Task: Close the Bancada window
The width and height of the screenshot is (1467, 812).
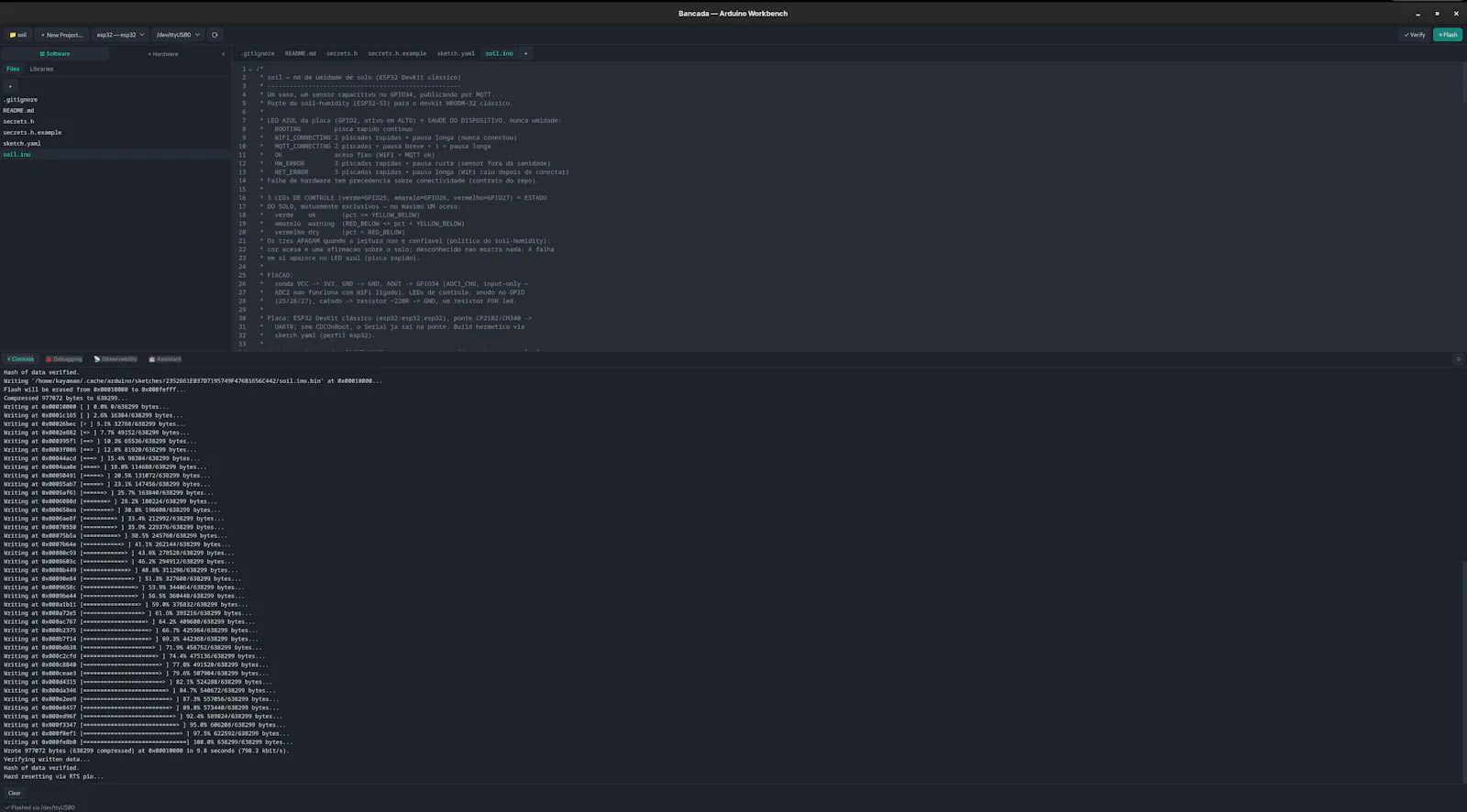Action: coord(1456,14)
